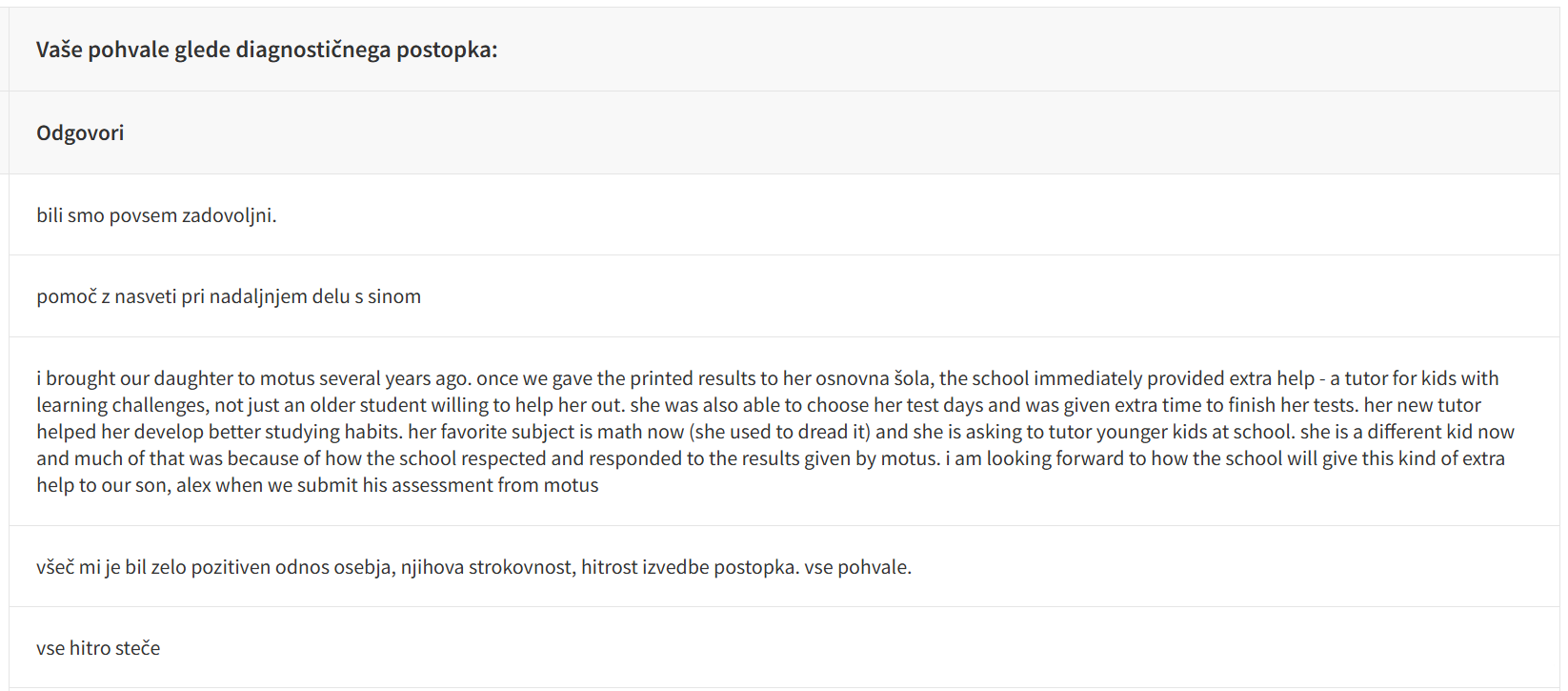Click the 'vse hitro steče' response row

pyautogui.click(x=98, y=648)
